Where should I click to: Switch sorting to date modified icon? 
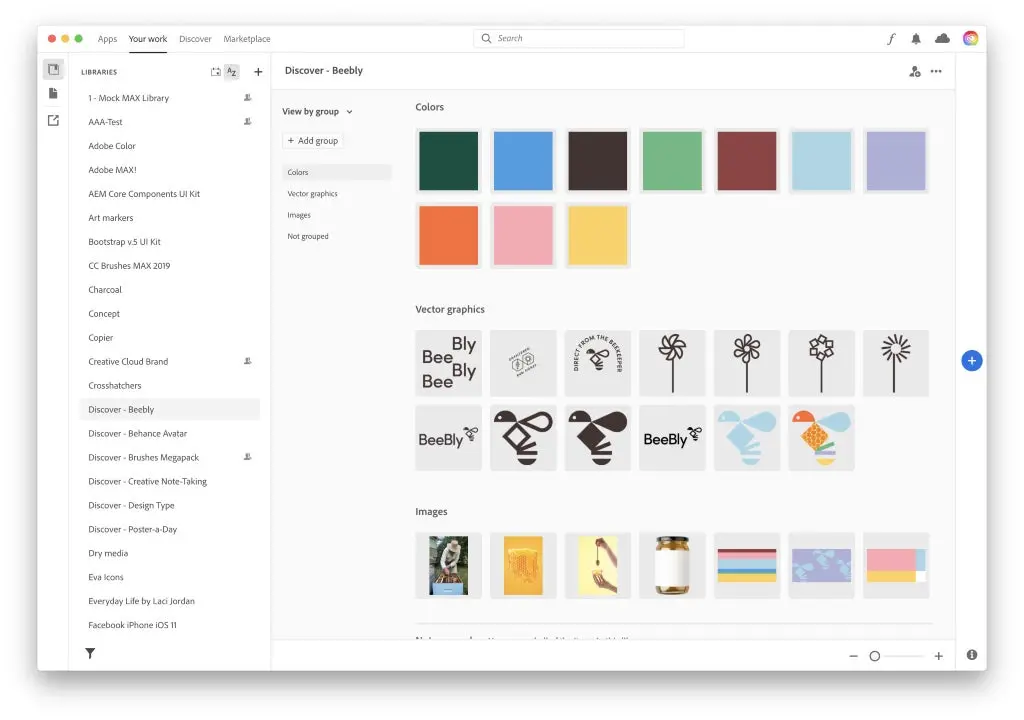214,71
